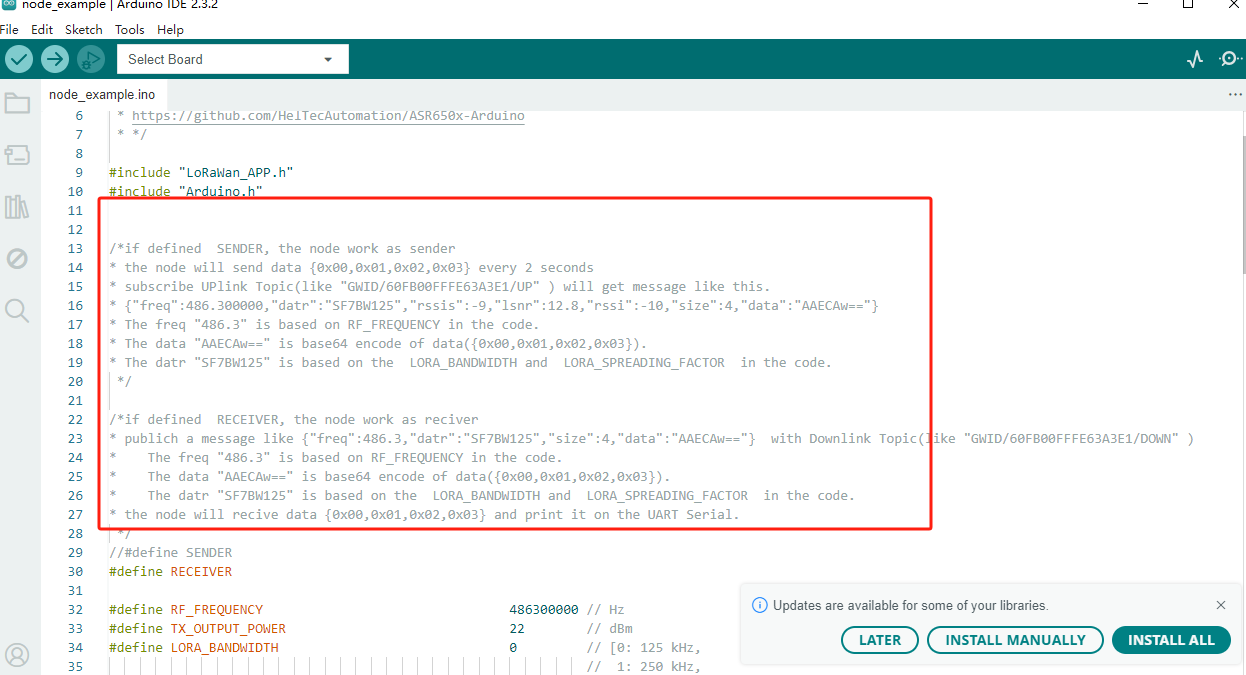The width and height of the screenshot is (1246, 675).
Task: Open the ASR650x-Arduino GitHub link
Action: coord(328,116)
